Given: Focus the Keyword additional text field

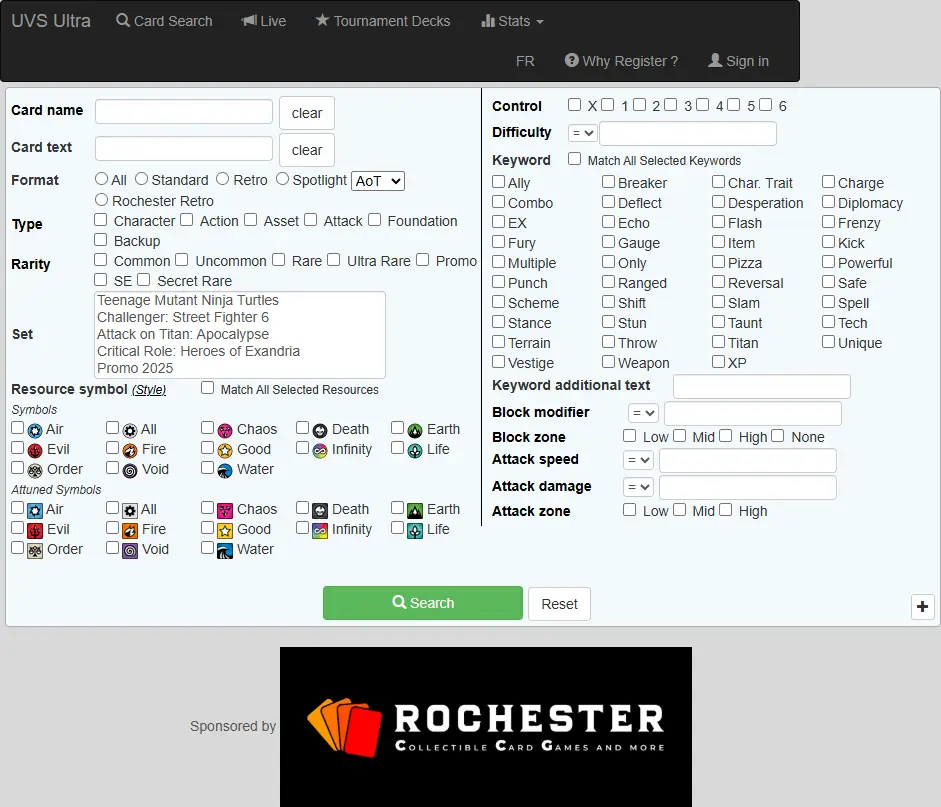Looking at the screenshot, I should coord(762,386).
